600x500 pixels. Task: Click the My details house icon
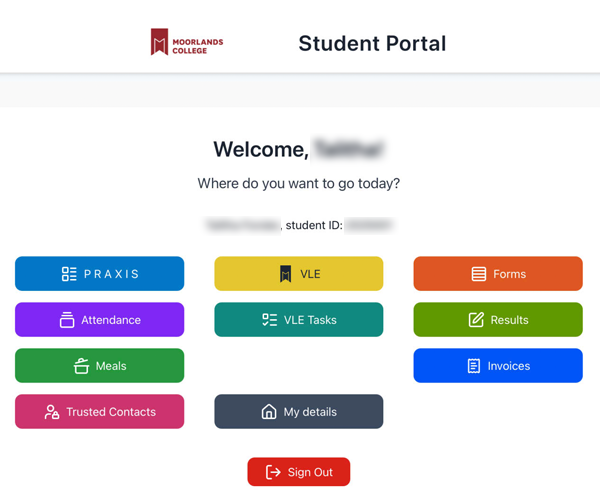[269, 412]
